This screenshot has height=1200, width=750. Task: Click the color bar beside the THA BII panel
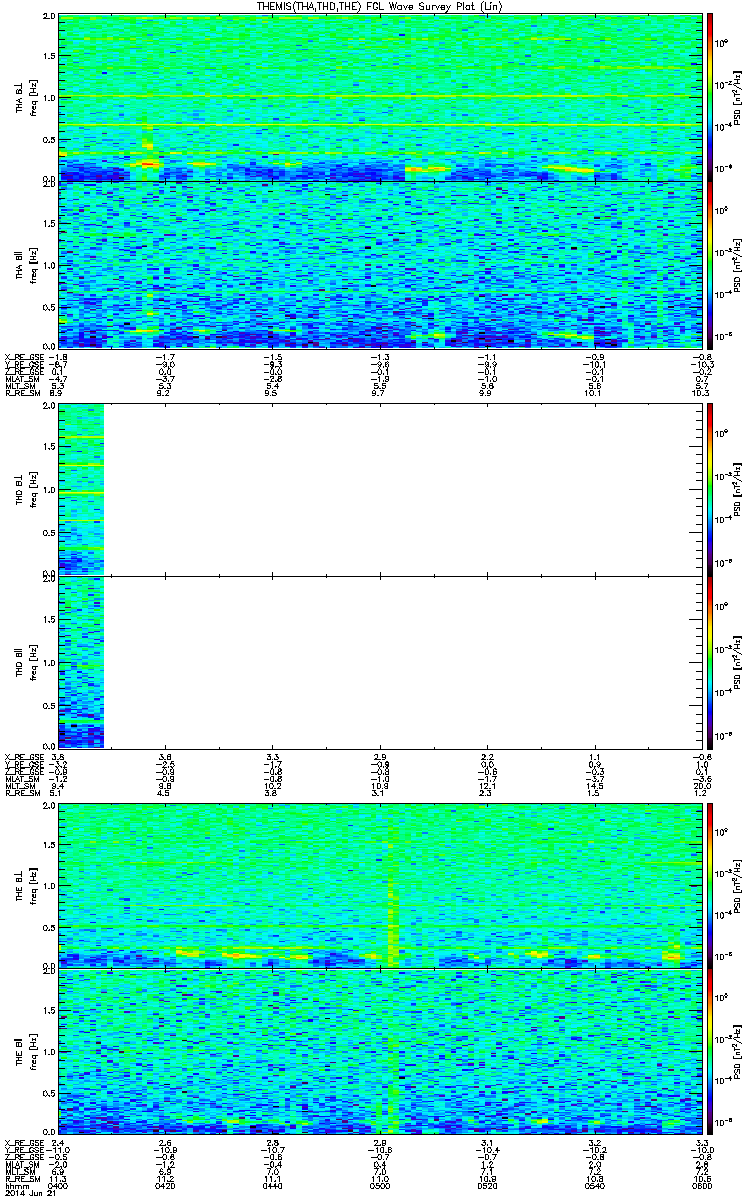pos(710,265)
